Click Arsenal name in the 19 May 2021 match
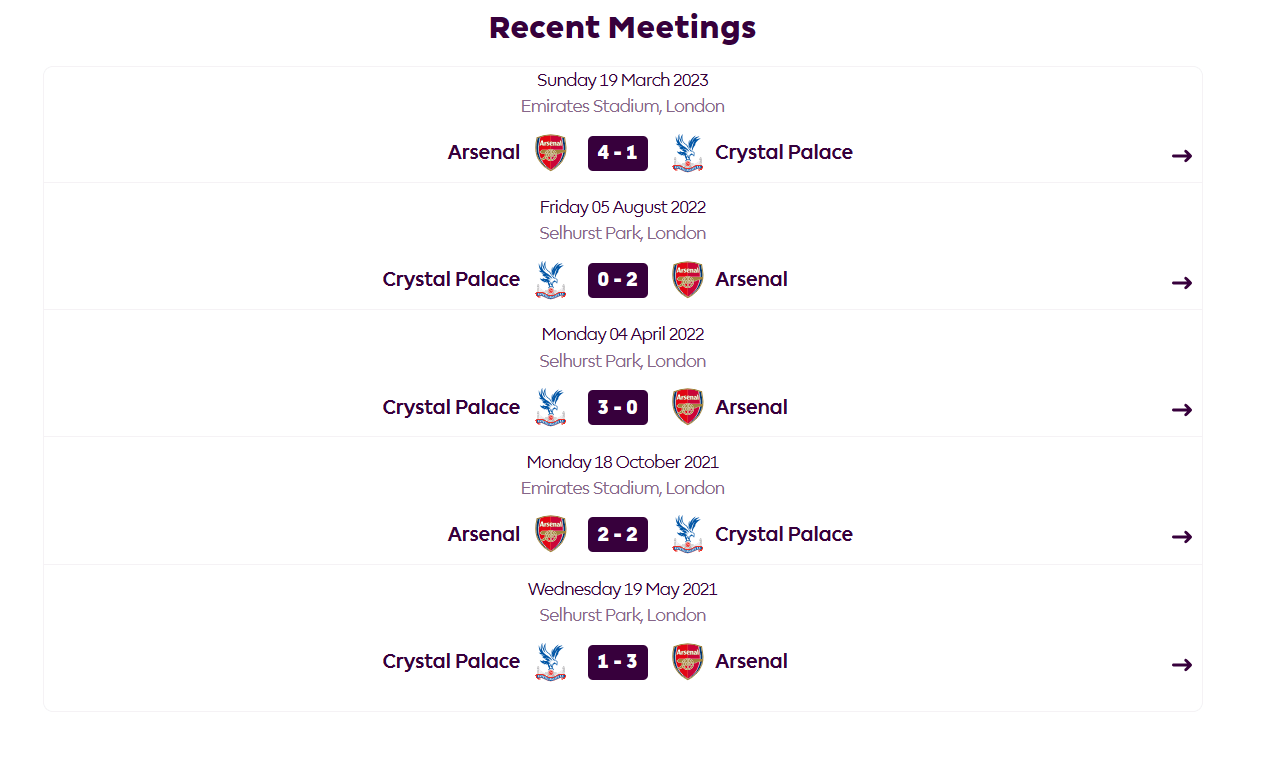 (x=752, y=661)
